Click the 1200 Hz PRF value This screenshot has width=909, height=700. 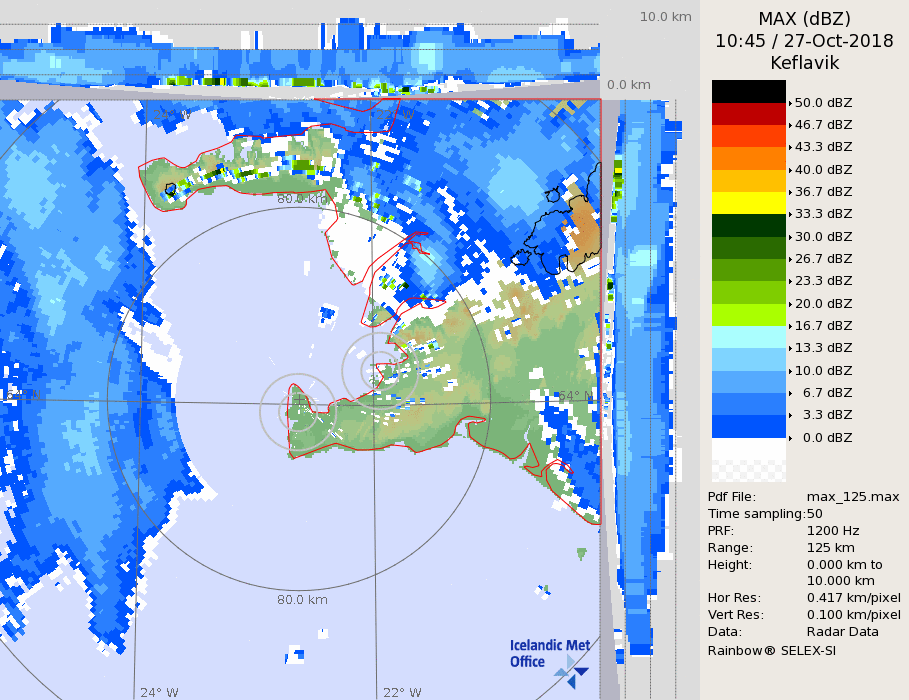tap(832, 531)
